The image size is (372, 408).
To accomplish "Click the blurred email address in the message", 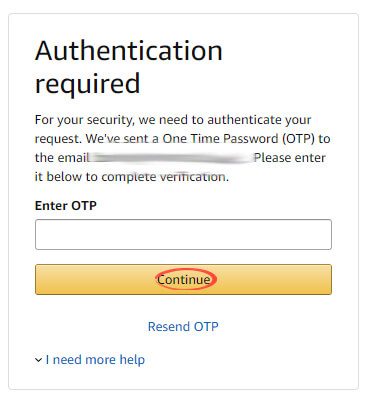I will [171, 158].
